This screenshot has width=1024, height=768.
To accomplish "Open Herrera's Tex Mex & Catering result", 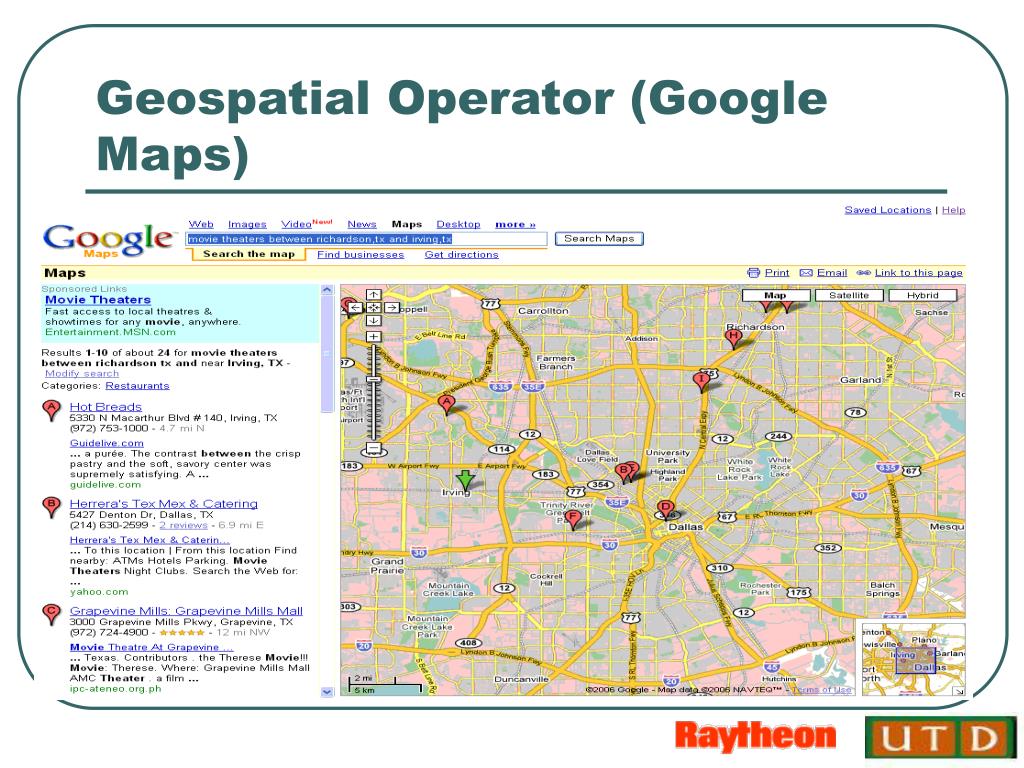I will click(164, 504).
